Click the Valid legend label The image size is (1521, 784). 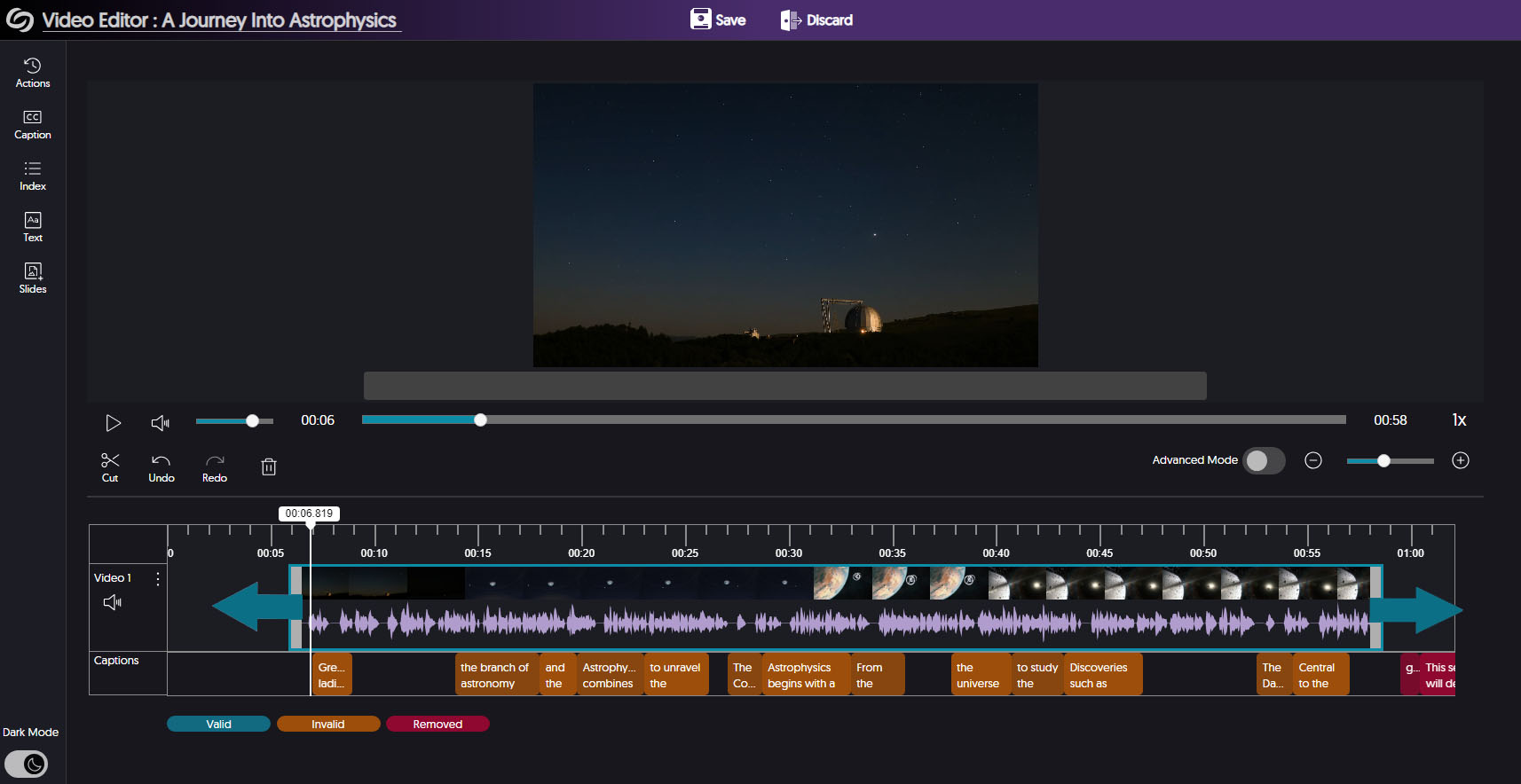point(218,724)
